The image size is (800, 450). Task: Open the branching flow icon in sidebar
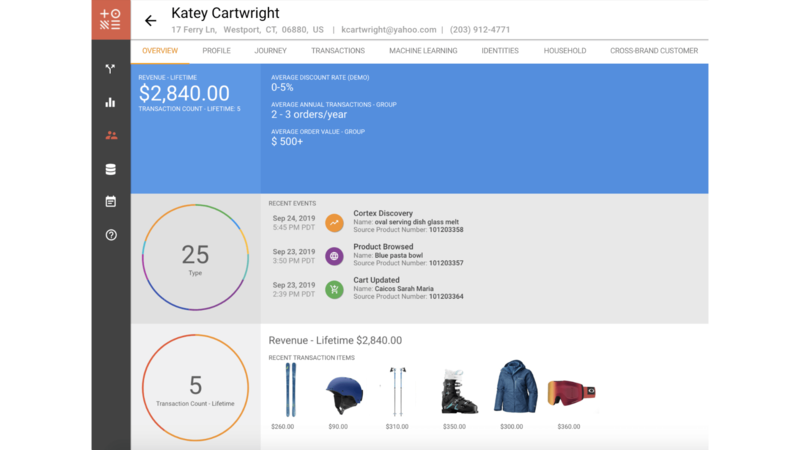click(110, 69)
